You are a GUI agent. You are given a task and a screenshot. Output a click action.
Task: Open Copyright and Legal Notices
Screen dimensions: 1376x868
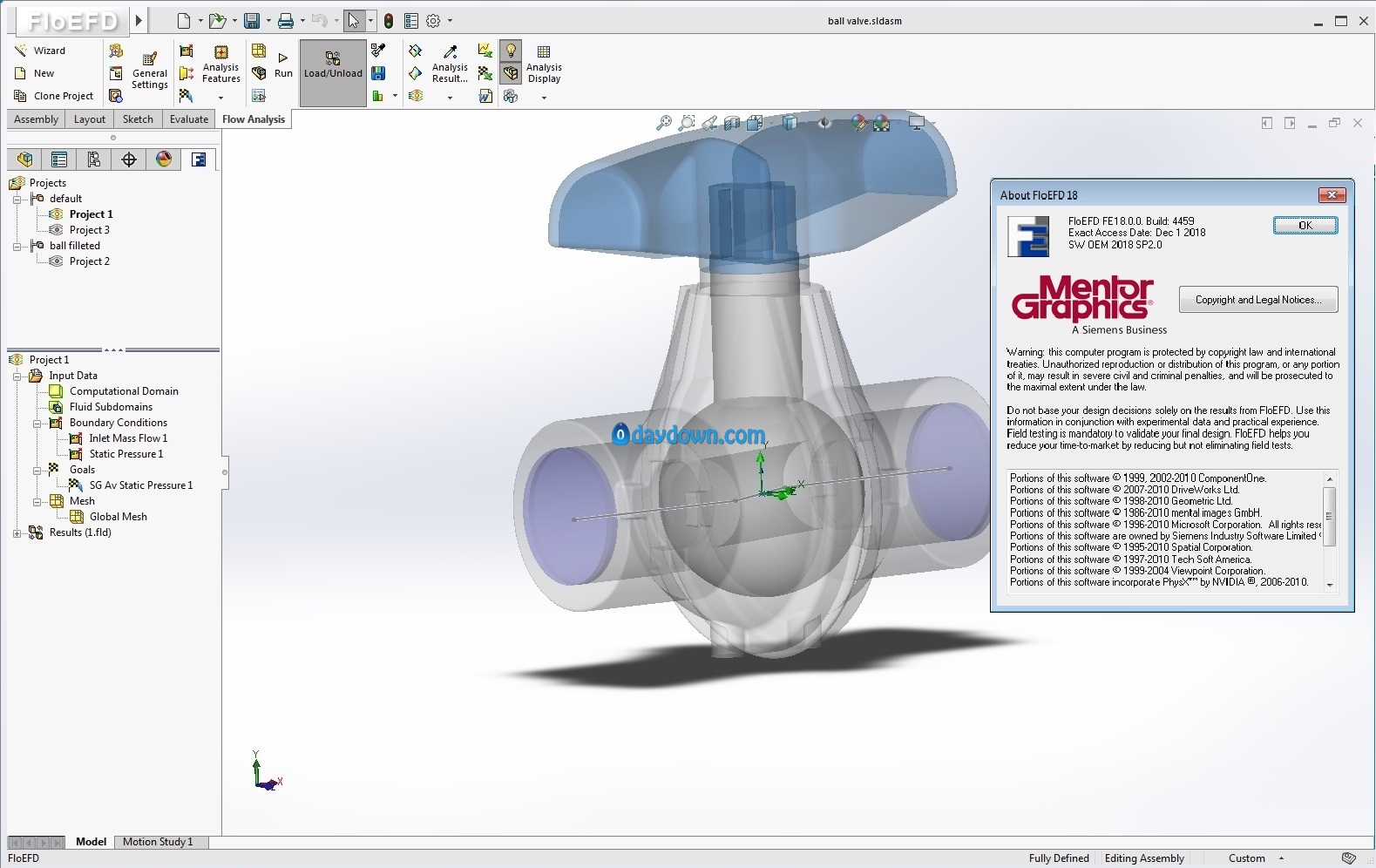[1257, 300]
